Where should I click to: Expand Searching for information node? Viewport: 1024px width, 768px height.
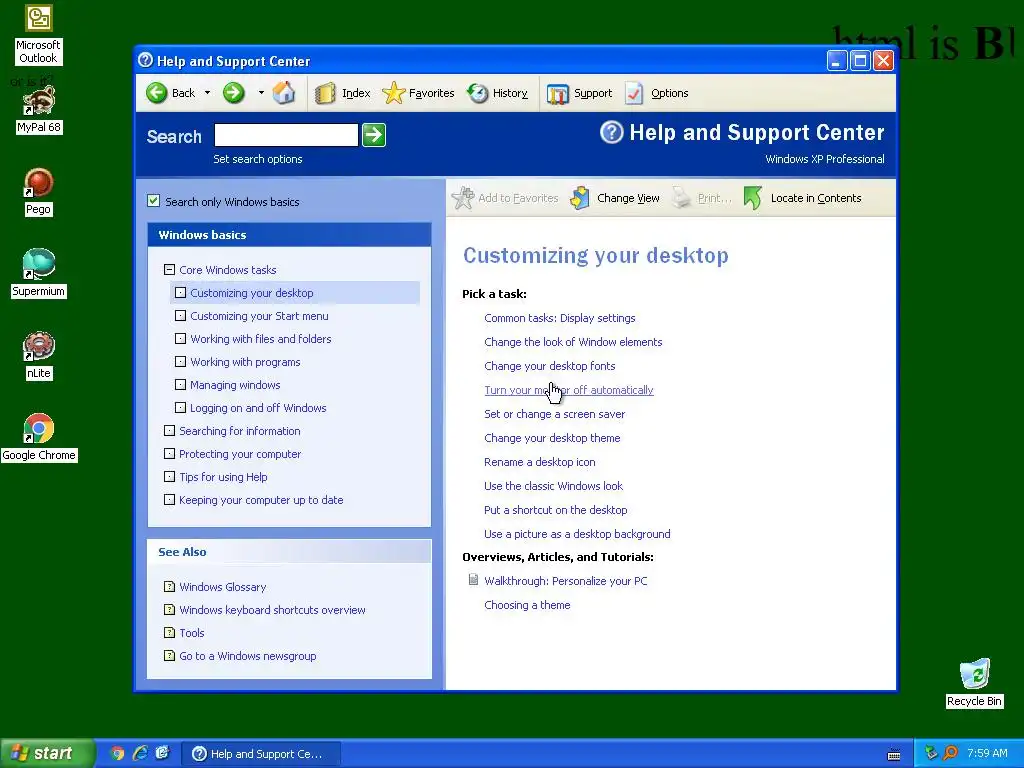point(169,431)
